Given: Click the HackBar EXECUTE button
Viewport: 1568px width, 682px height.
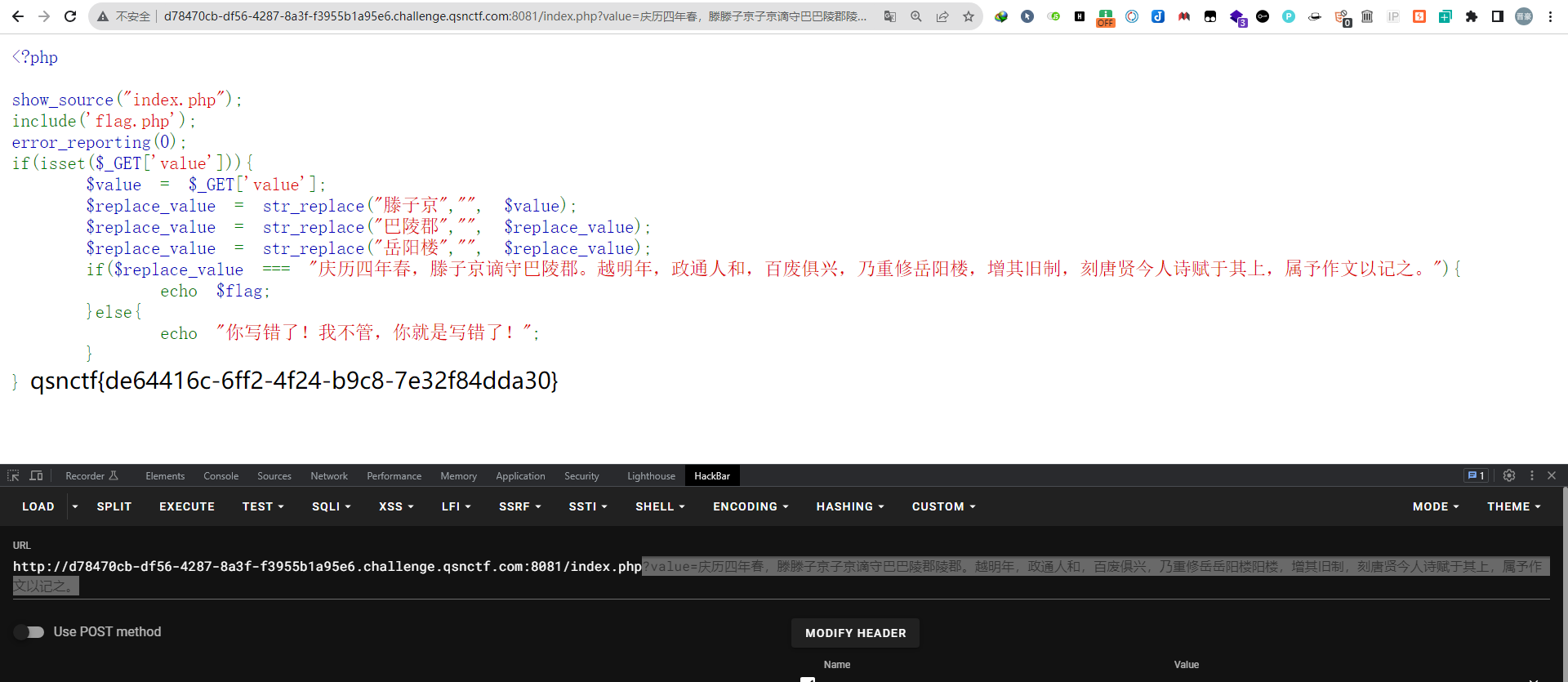Looking at the screenshot, I should click(x=187, y=506).
